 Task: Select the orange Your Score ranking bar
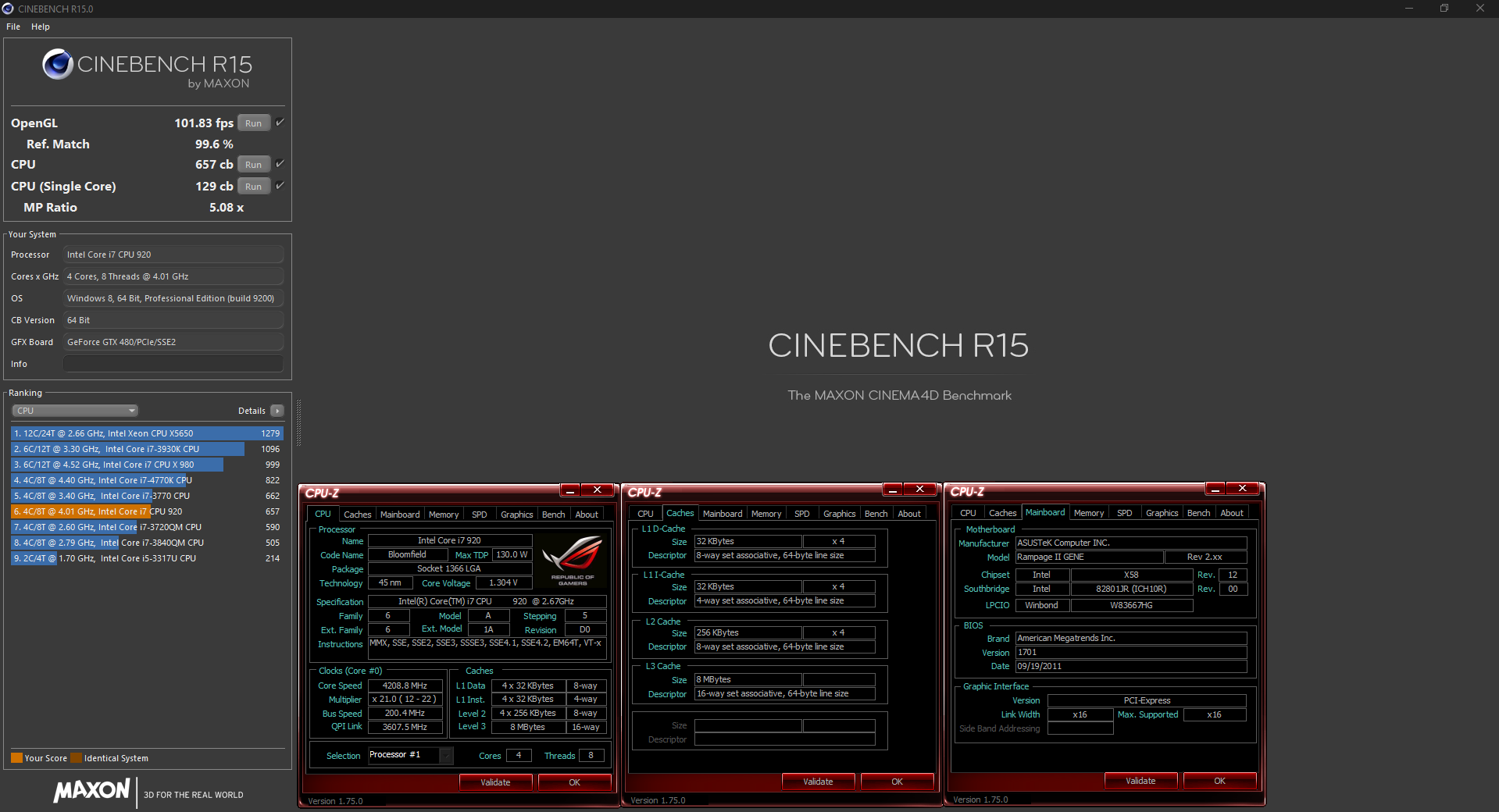80,511
